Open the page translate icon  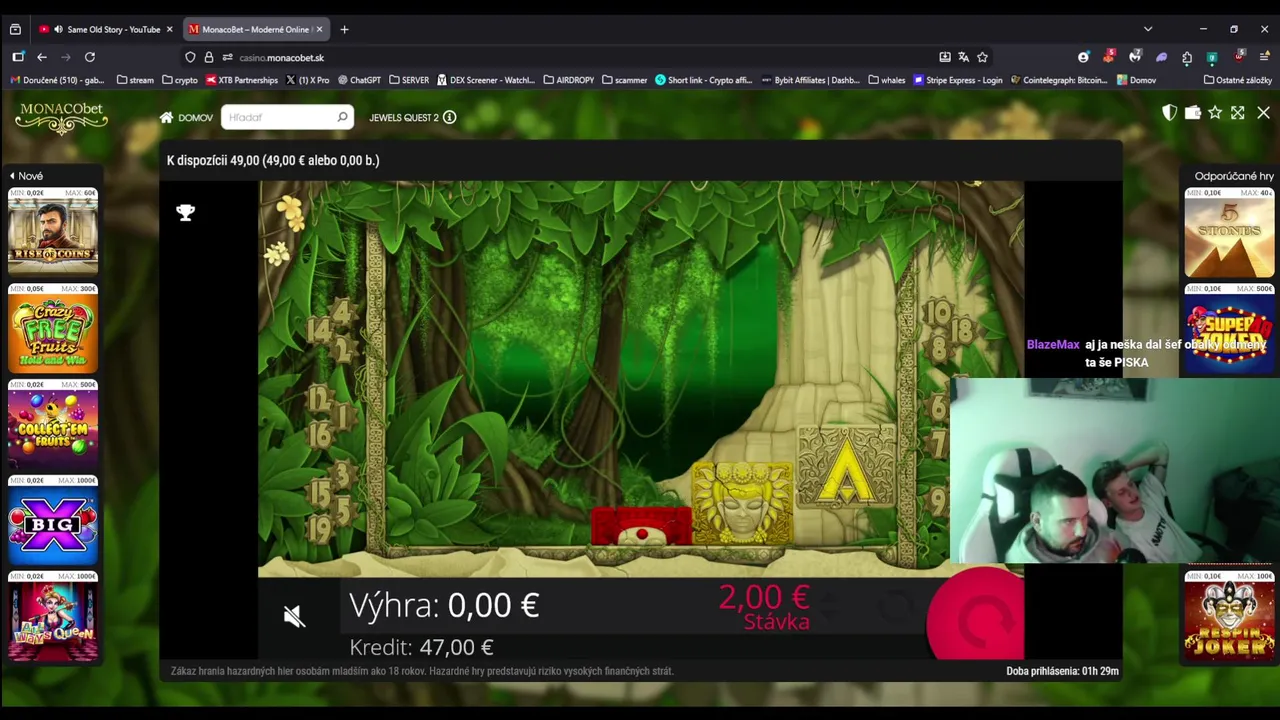point(963,57)
